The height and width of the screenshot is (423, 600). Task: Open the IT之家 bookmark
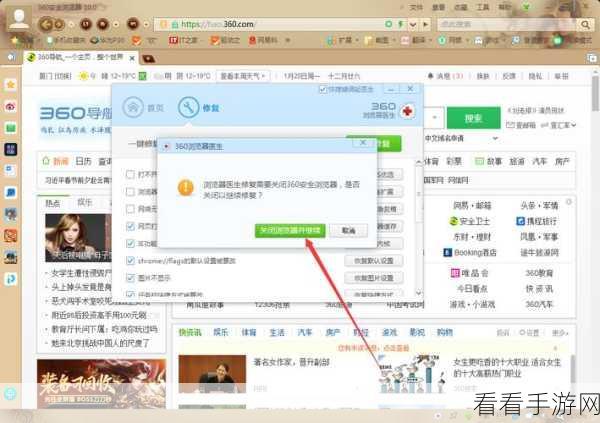click(x=183, y=40)
